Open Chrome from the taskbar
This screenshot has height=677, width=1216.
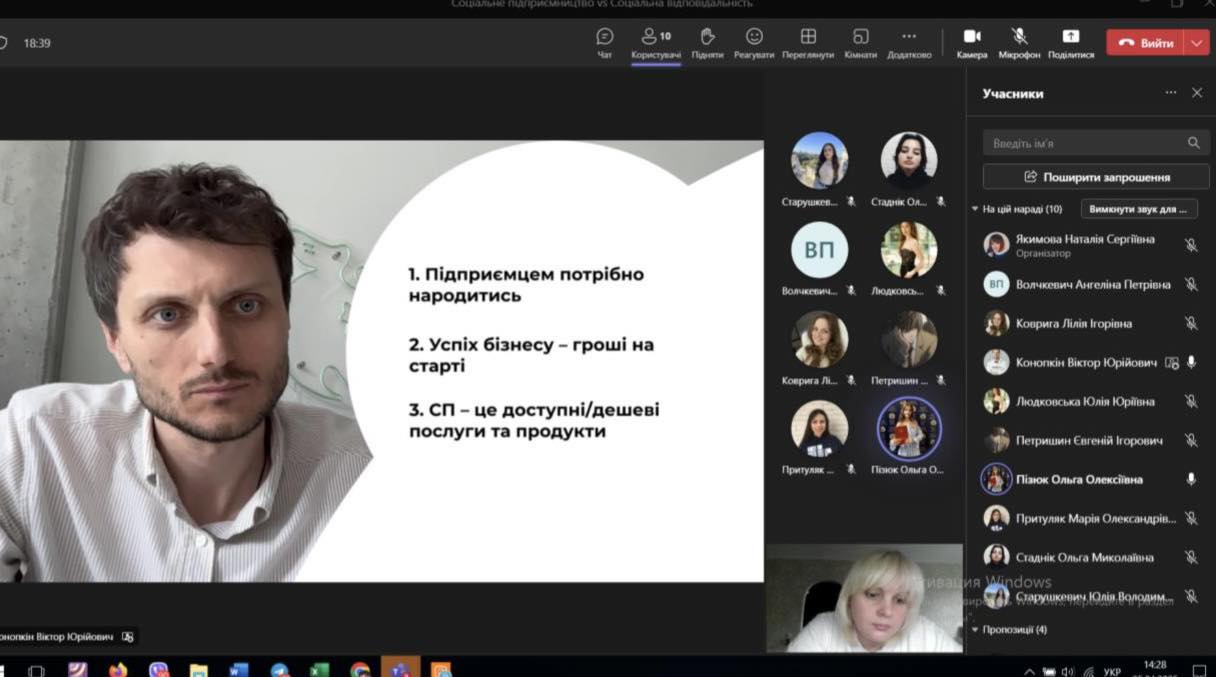tap(360, 669)
